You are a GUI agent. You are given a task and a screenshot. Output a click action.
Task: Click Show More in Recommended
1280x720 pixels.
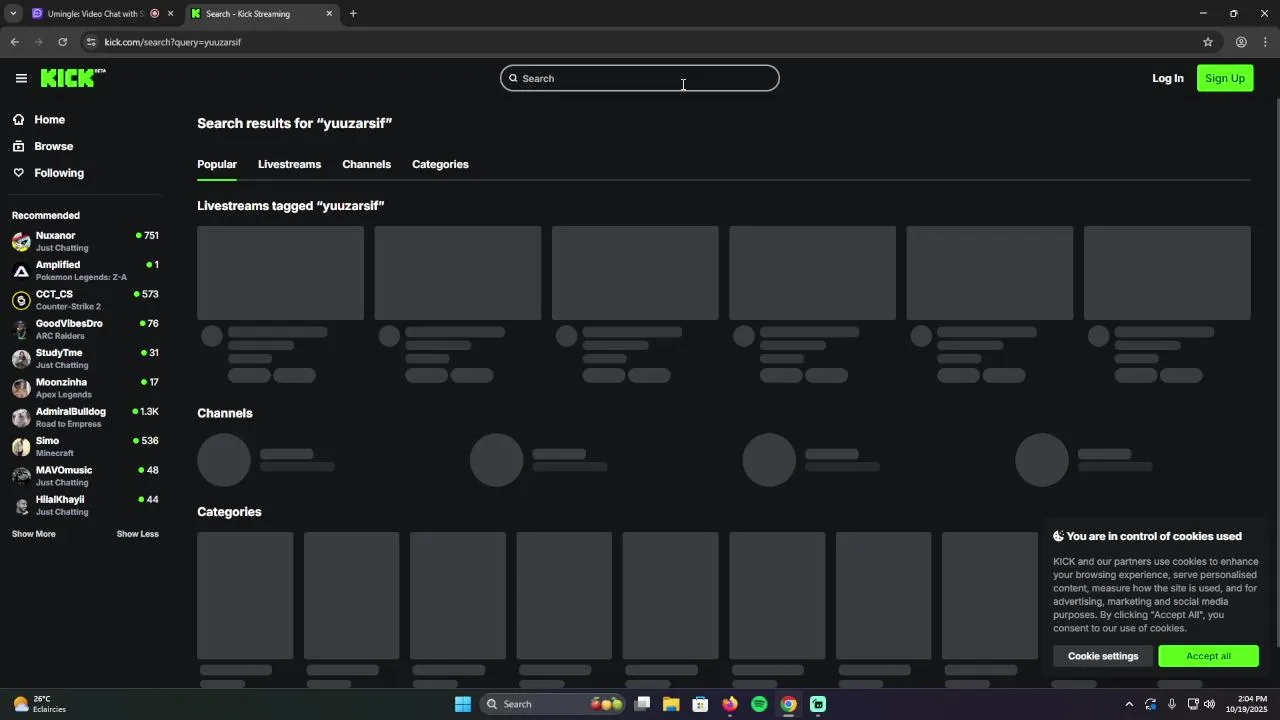point(34,534)
